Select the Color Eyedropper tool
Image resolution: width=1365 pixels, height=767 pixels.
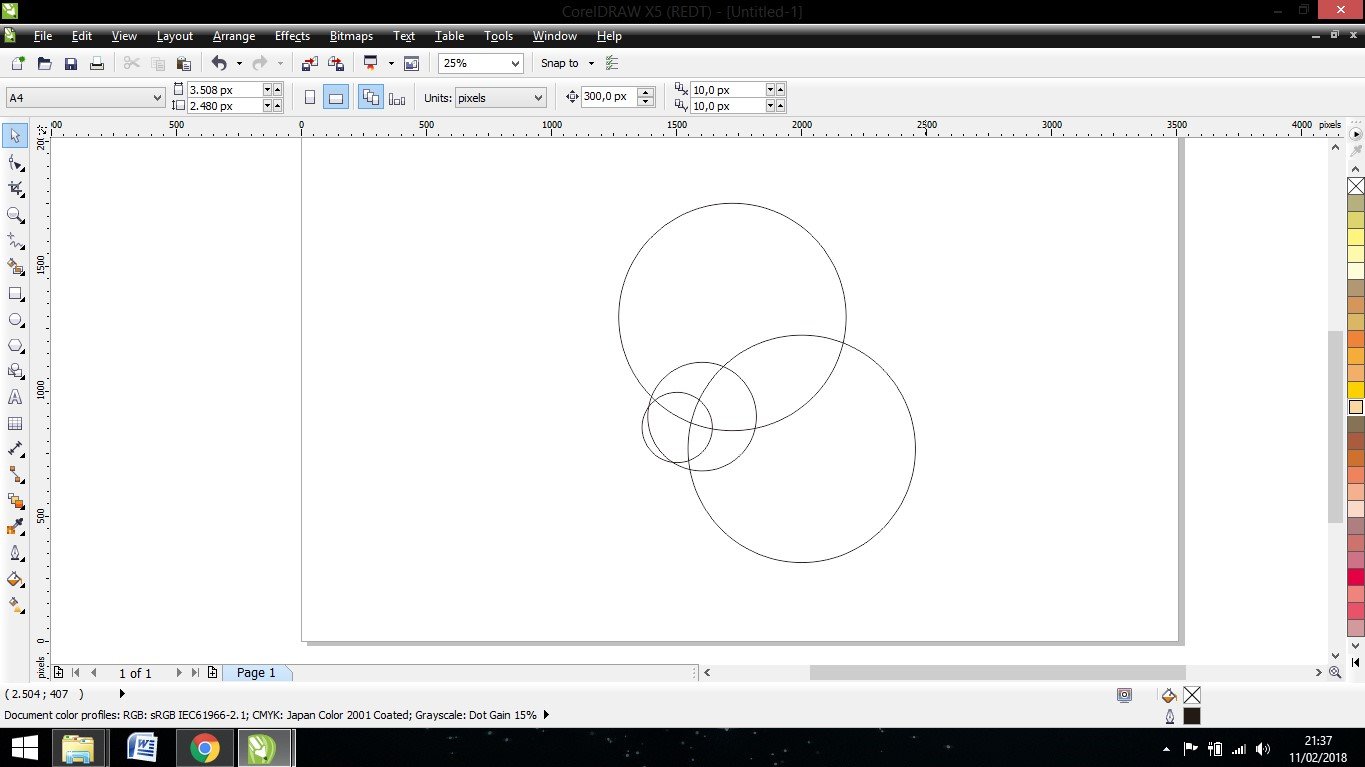tap(15, 527)
